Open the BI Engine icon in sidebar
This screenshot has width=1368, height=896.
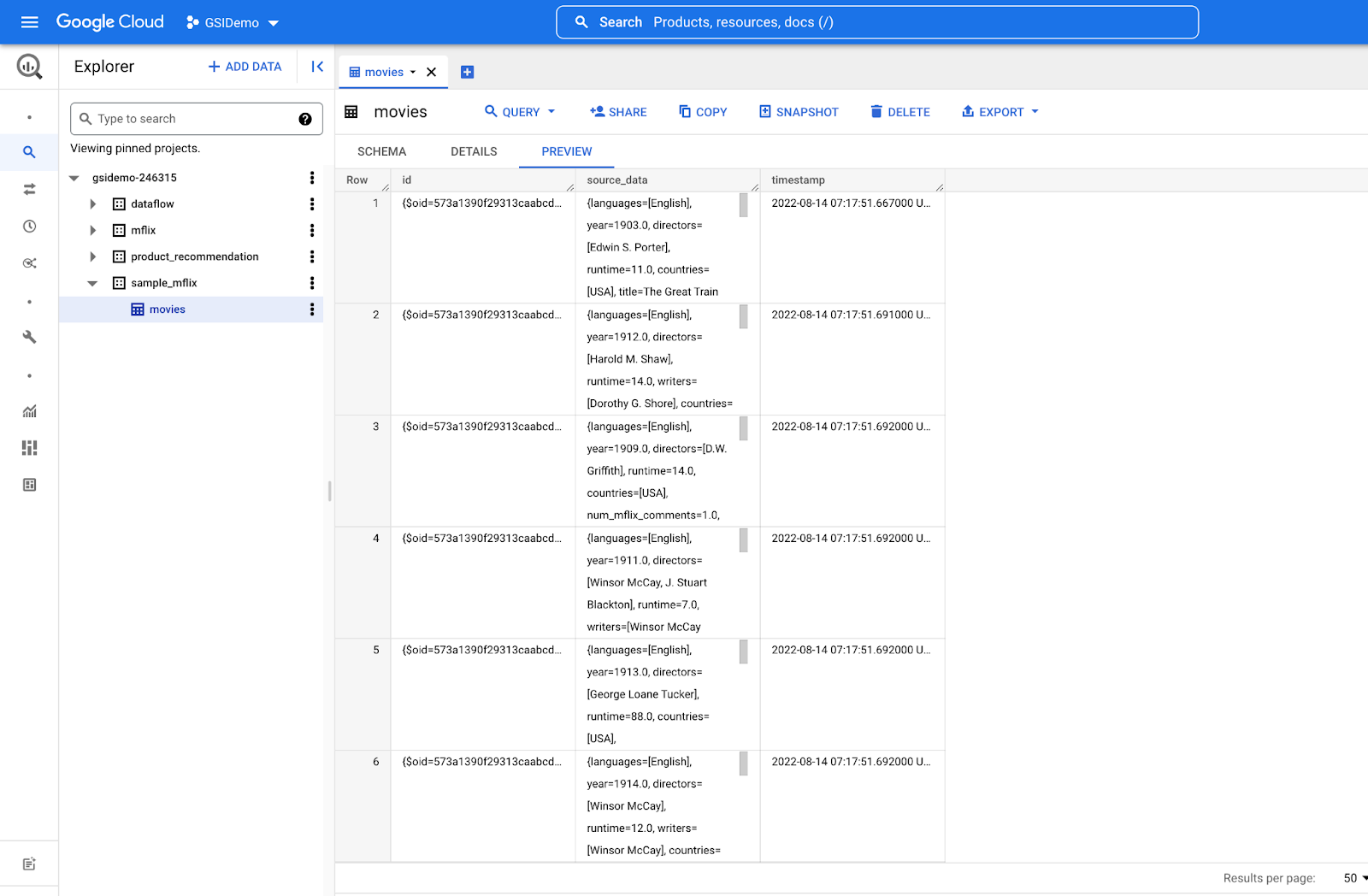[x=29, y=447]
